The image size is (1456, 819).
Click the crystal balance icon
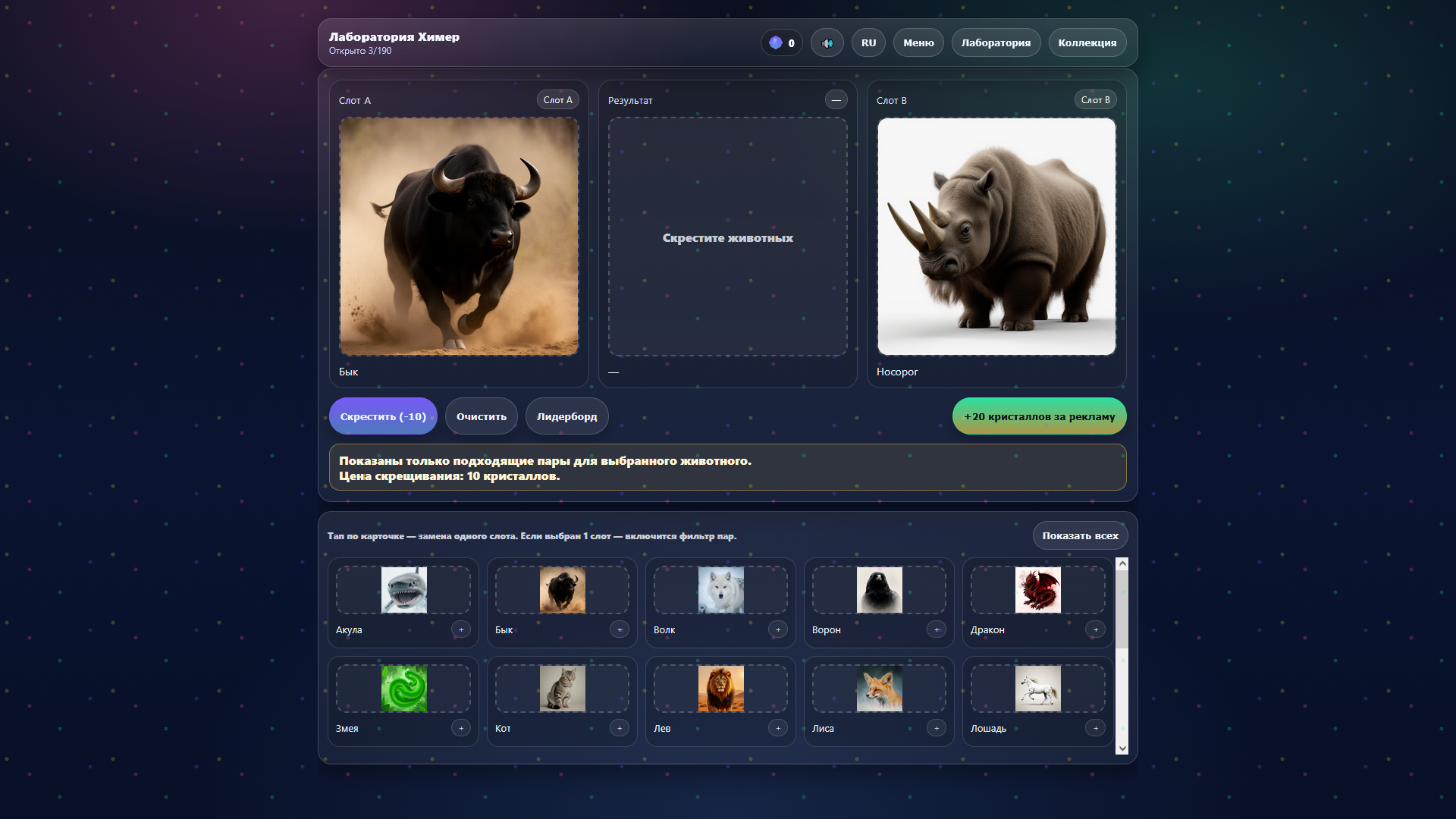pyautogui.click(x=776, y=42)
